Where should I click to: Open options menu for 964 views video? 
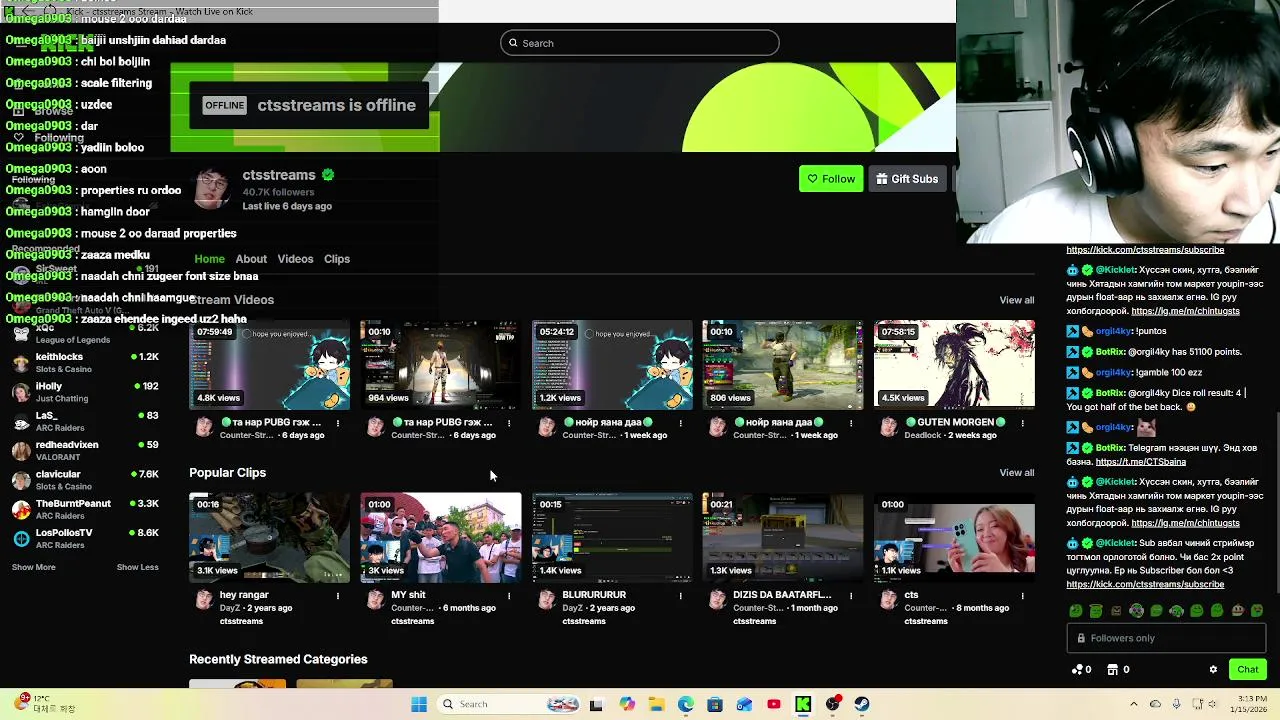click(509, 423)
